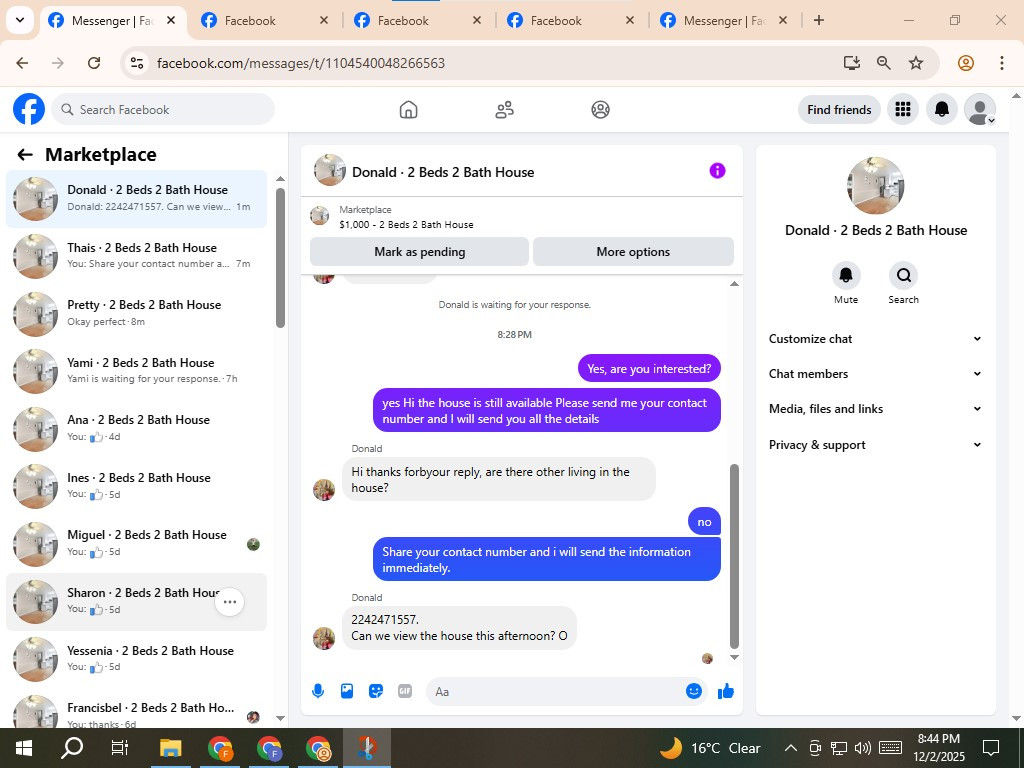
Task: Open the Groups icon in top navigation
Action: [600, 109]
